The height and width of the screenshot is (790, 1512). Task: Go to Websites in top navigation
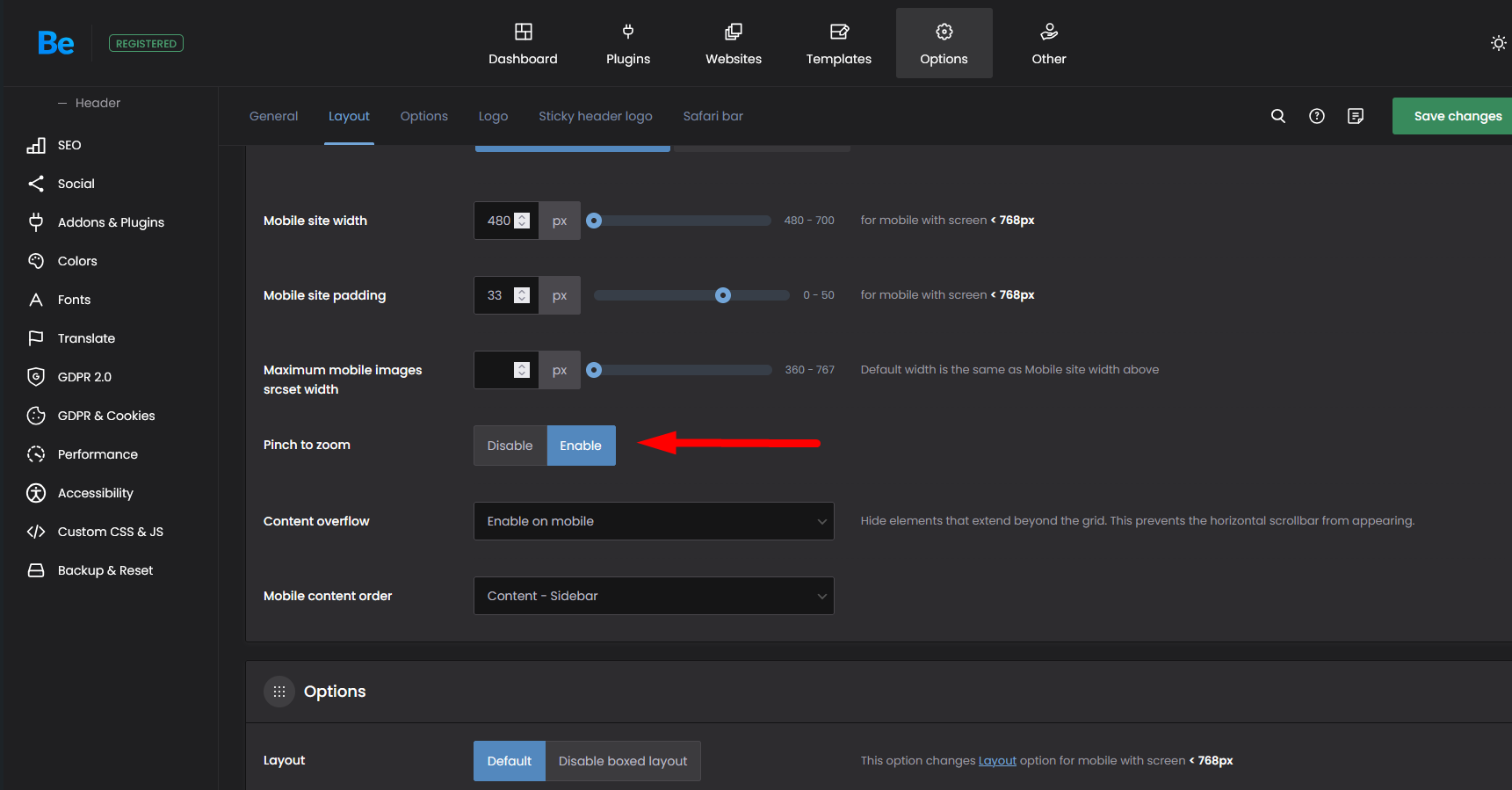733,44
